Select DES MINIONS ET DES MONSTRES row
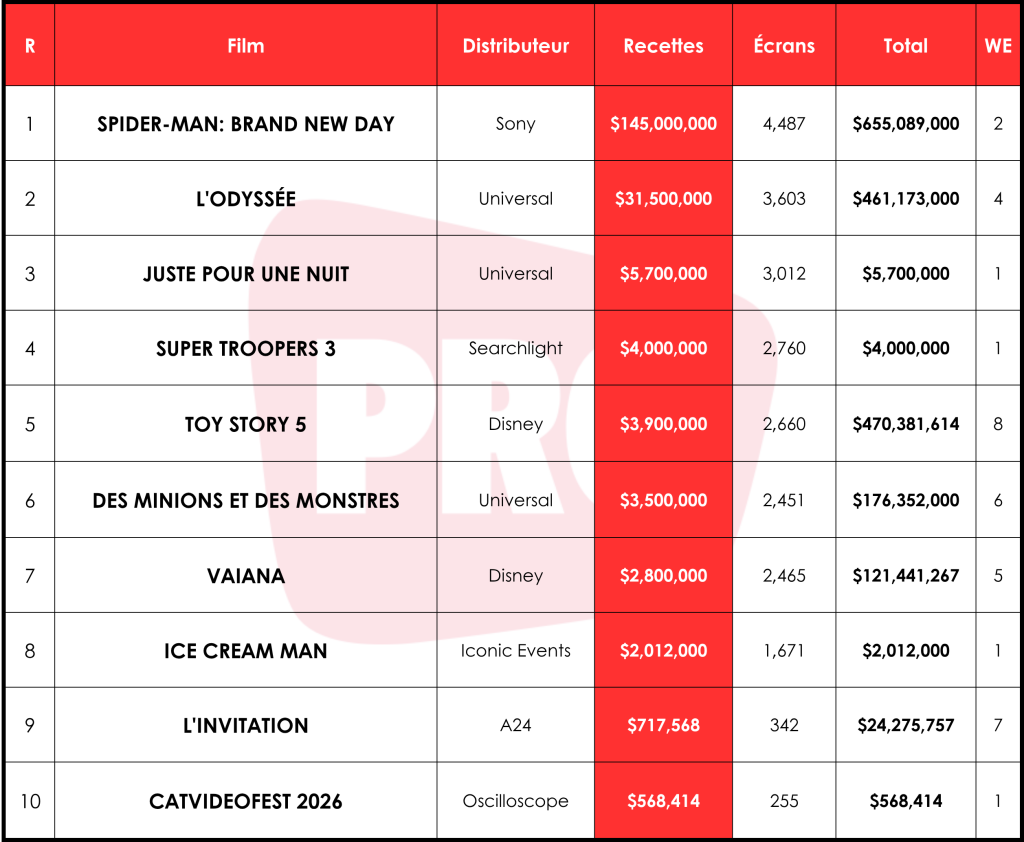The width and height of the screenshot is (1024, 842). (x=512, y=500)
